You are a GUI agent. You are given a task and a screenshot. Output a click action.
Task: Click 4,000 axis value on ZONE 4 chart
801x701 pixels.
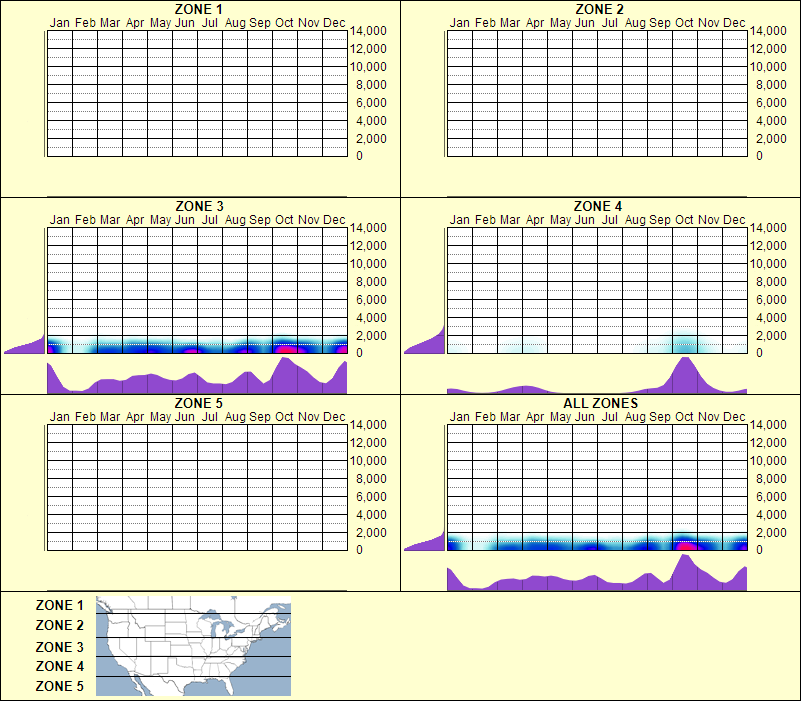point(771,318)
